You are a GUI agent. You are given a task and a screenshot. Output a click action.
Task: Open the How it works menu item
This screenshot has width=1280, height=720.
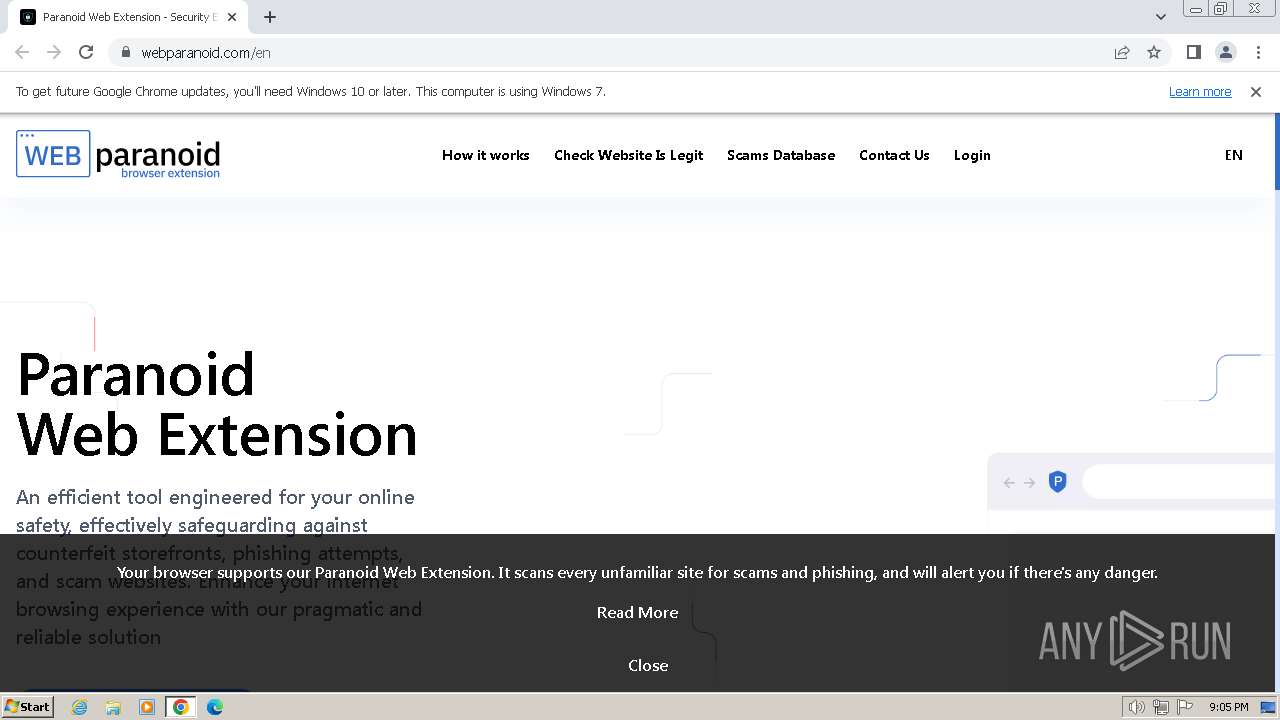485,155
